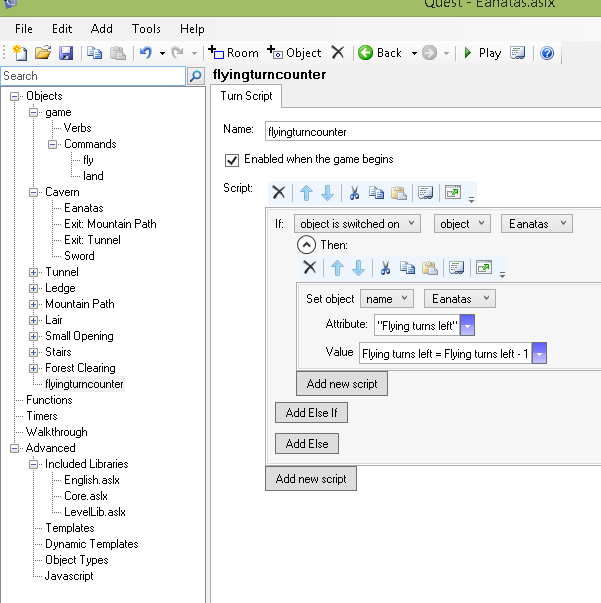601x603 pixels.
Task: Click the Save disk icon
Action: tap(66, 53)
